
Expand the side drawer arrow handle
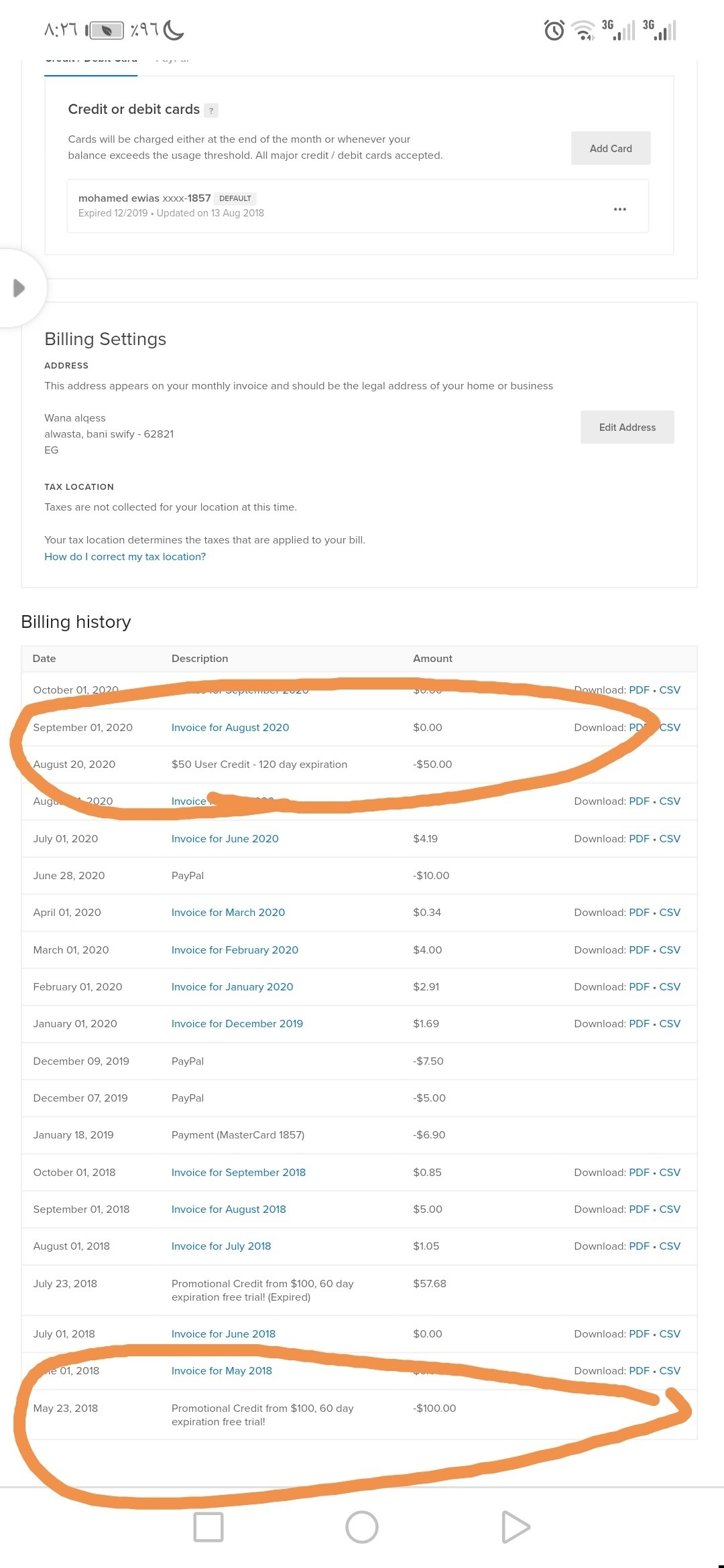(19, 288)
